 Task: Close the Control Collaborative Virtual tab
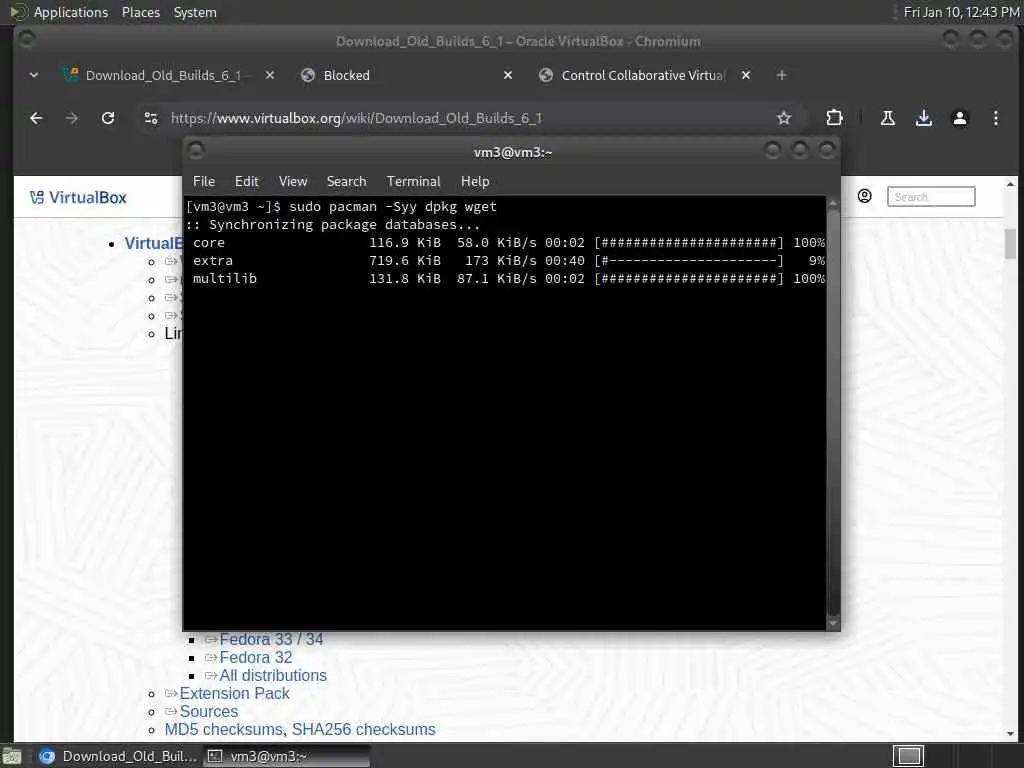[x=746, y=75]
